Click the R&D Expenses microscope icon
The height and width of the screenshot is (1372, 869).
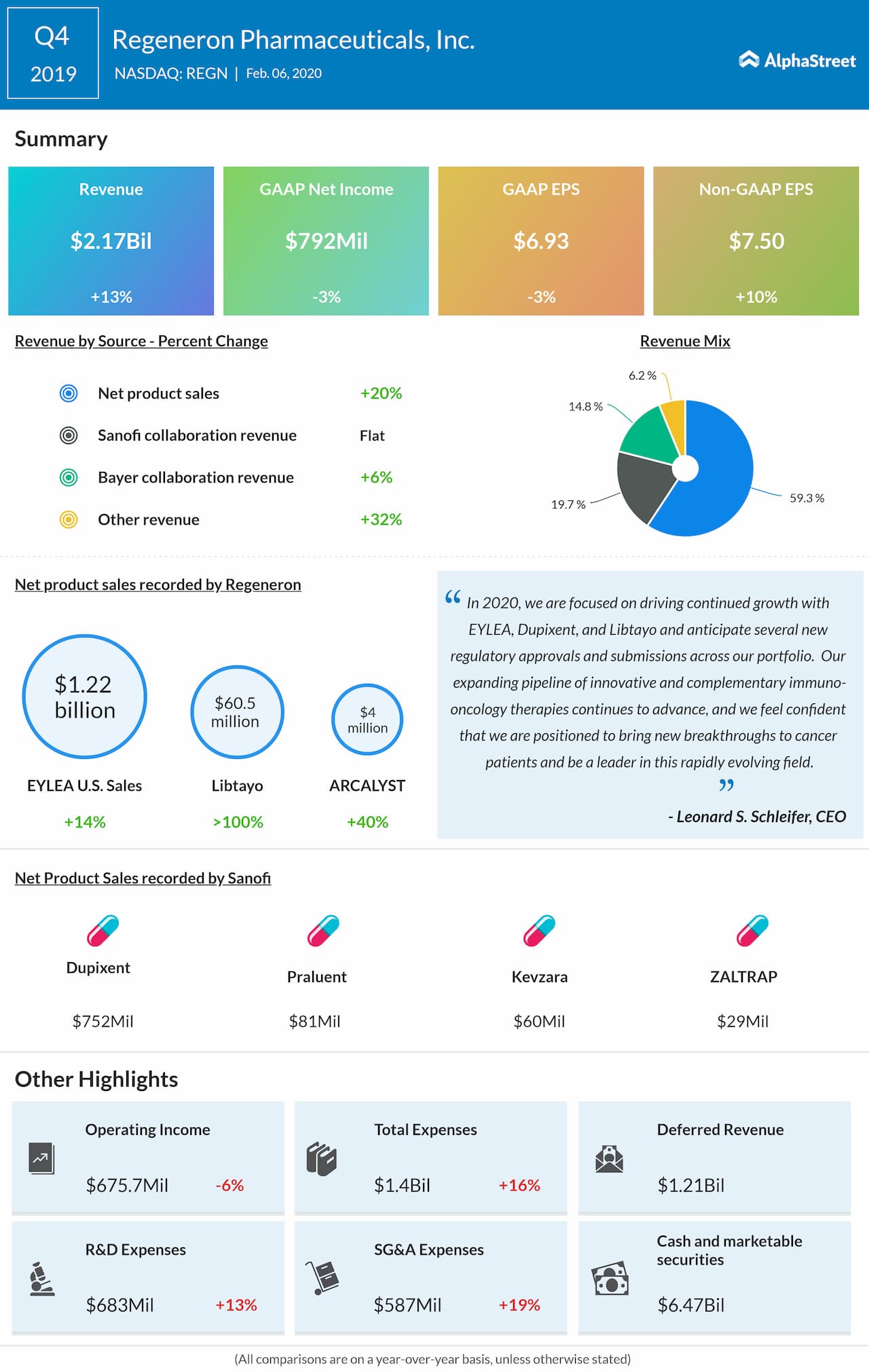42,1279
